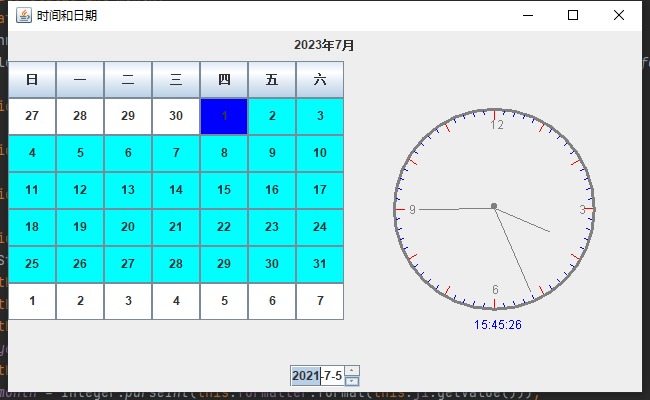650x400 pixels.
Task: Select cyan day 5 cell
Action: tap(80, 153)
